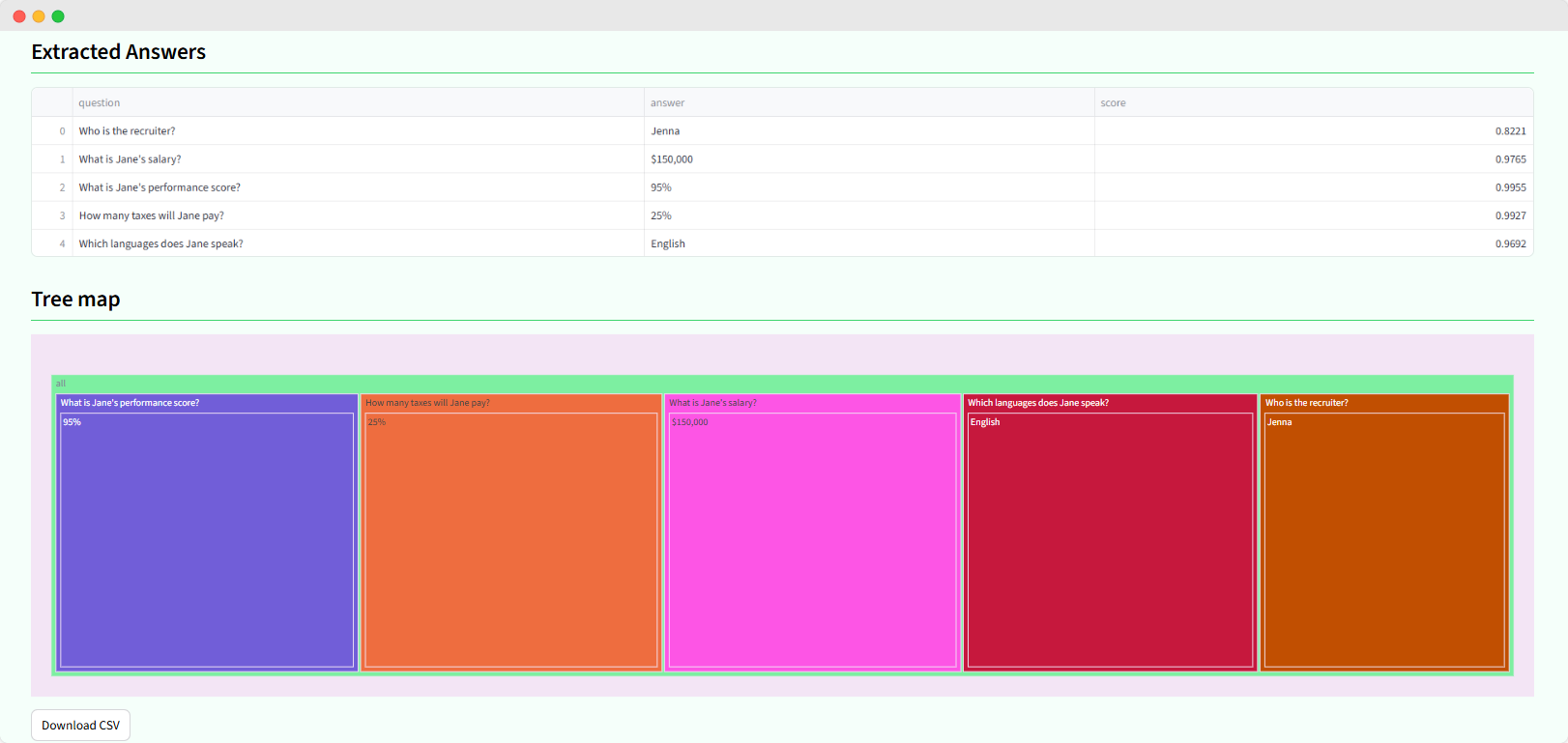Open red 'Which languages does Jane speak?' treemap header
The height and width of the screenshot is (743, 1568).
tap(1111, 403)
